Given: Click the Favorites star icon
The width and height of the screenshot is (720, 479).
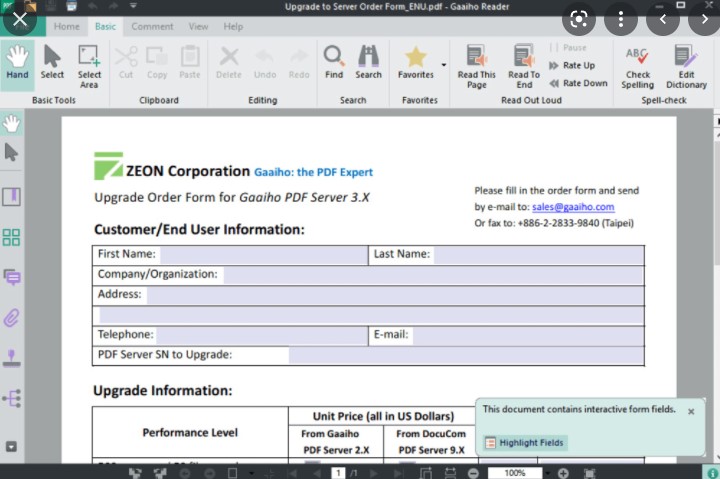Looking at the screenshot, I should point(416,62).
